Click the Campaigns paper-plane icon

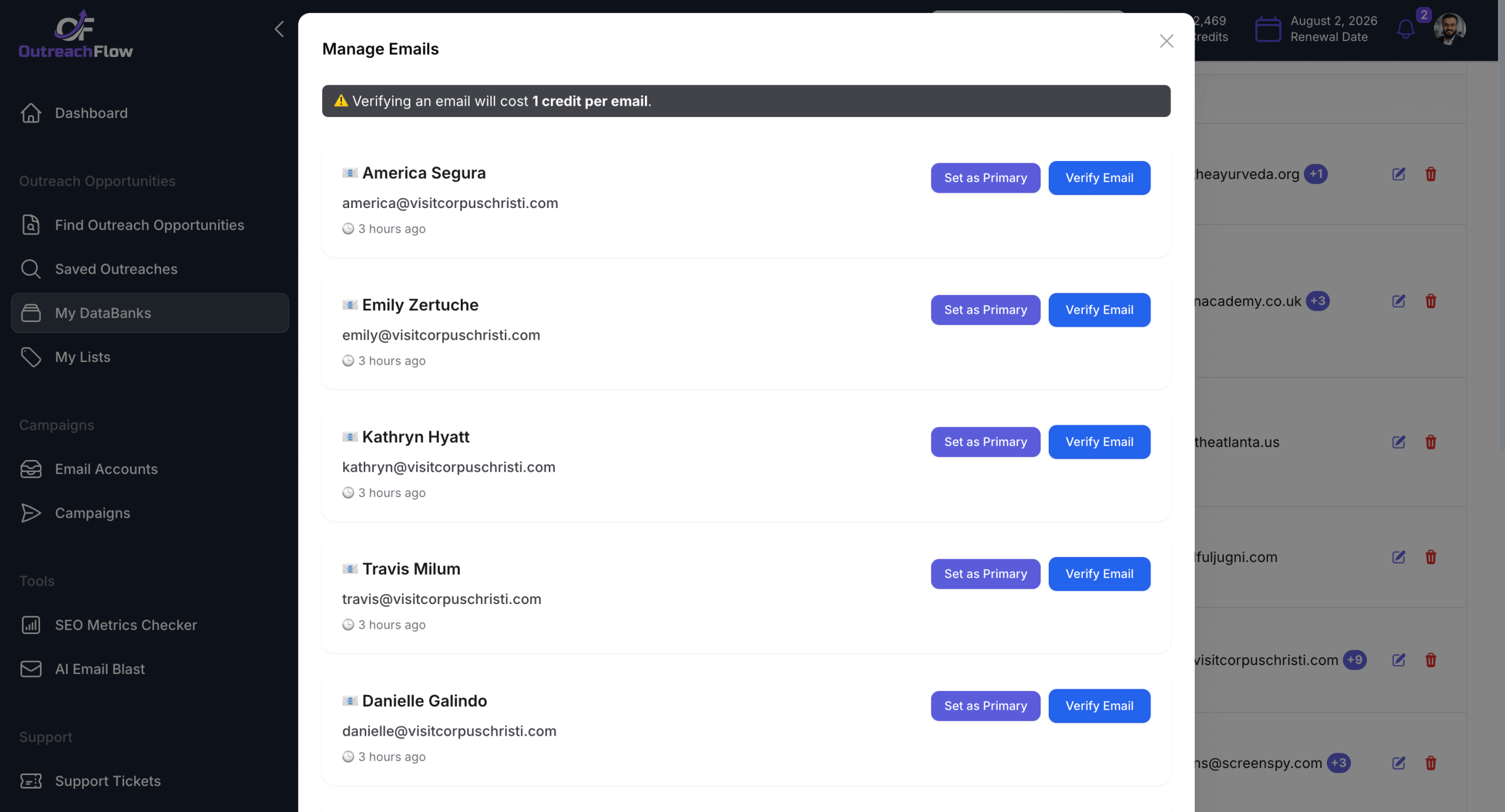coord(31,513)
